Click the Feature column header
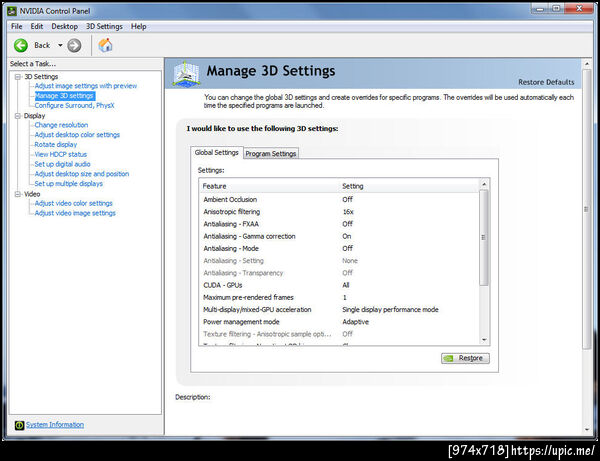This screenshot has height=461, width=600. 269,186
